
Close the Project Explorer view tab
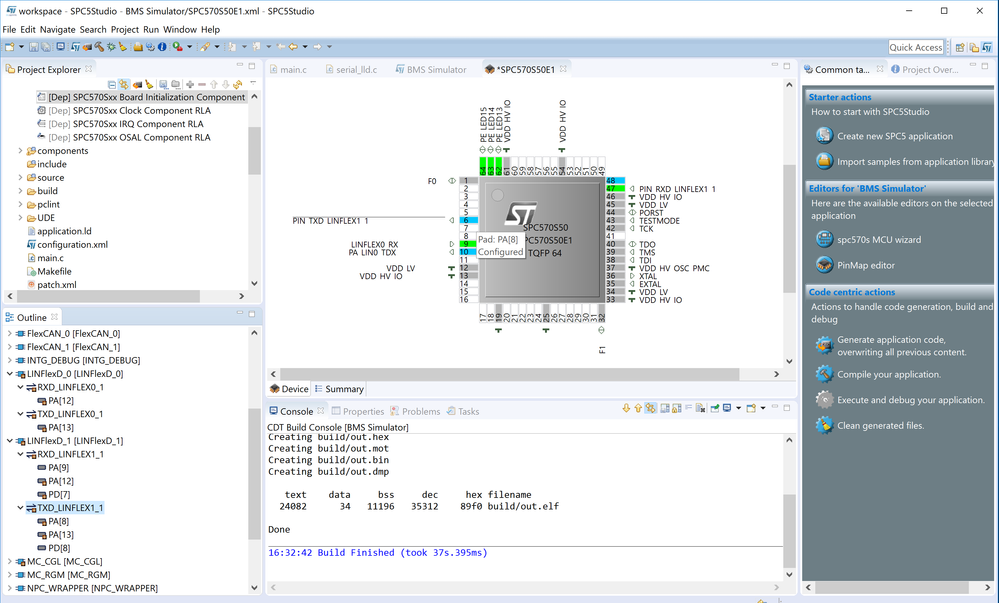tap(89, 69)
